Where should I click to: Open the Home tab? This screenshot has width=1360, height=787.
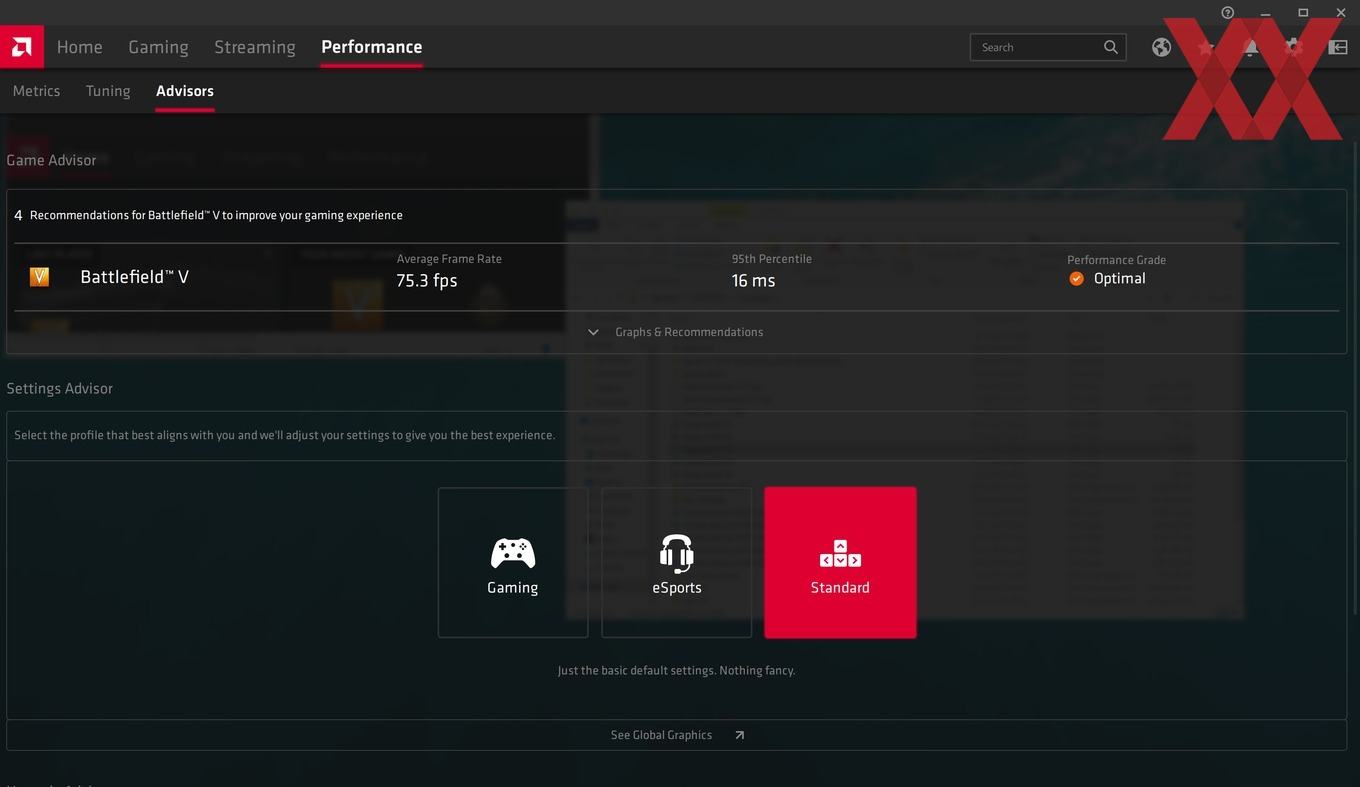pos(80,47)
